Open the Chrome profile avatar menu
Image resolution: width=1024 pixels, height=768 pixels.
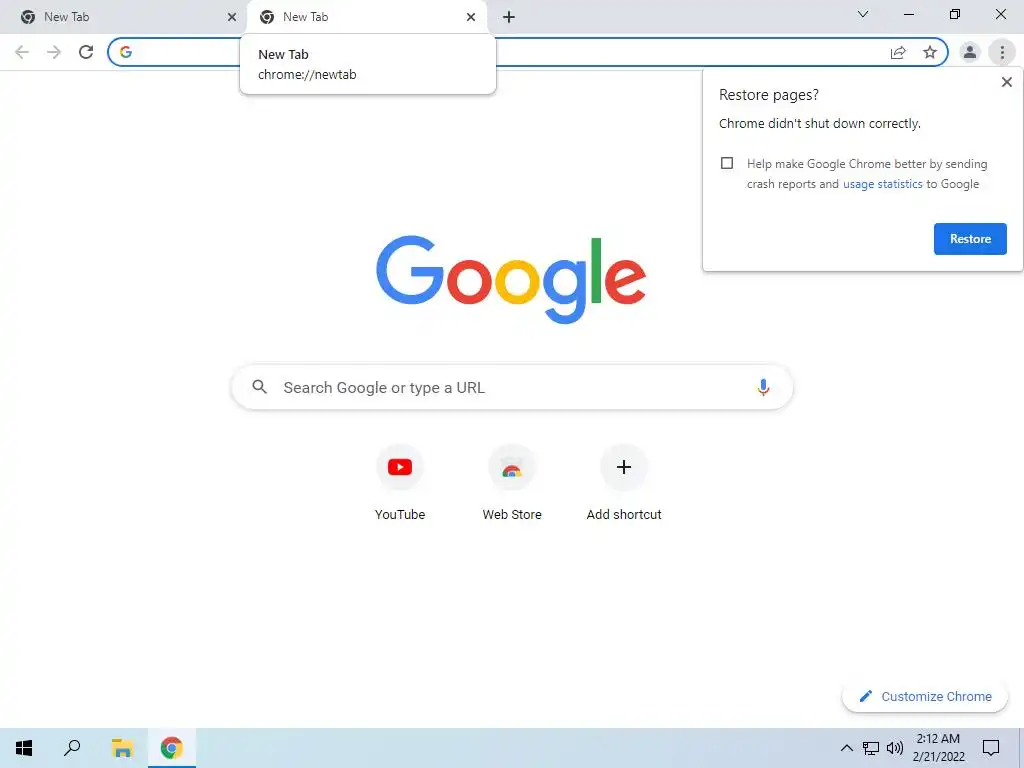pyautogui.click(x=970, y=52)
